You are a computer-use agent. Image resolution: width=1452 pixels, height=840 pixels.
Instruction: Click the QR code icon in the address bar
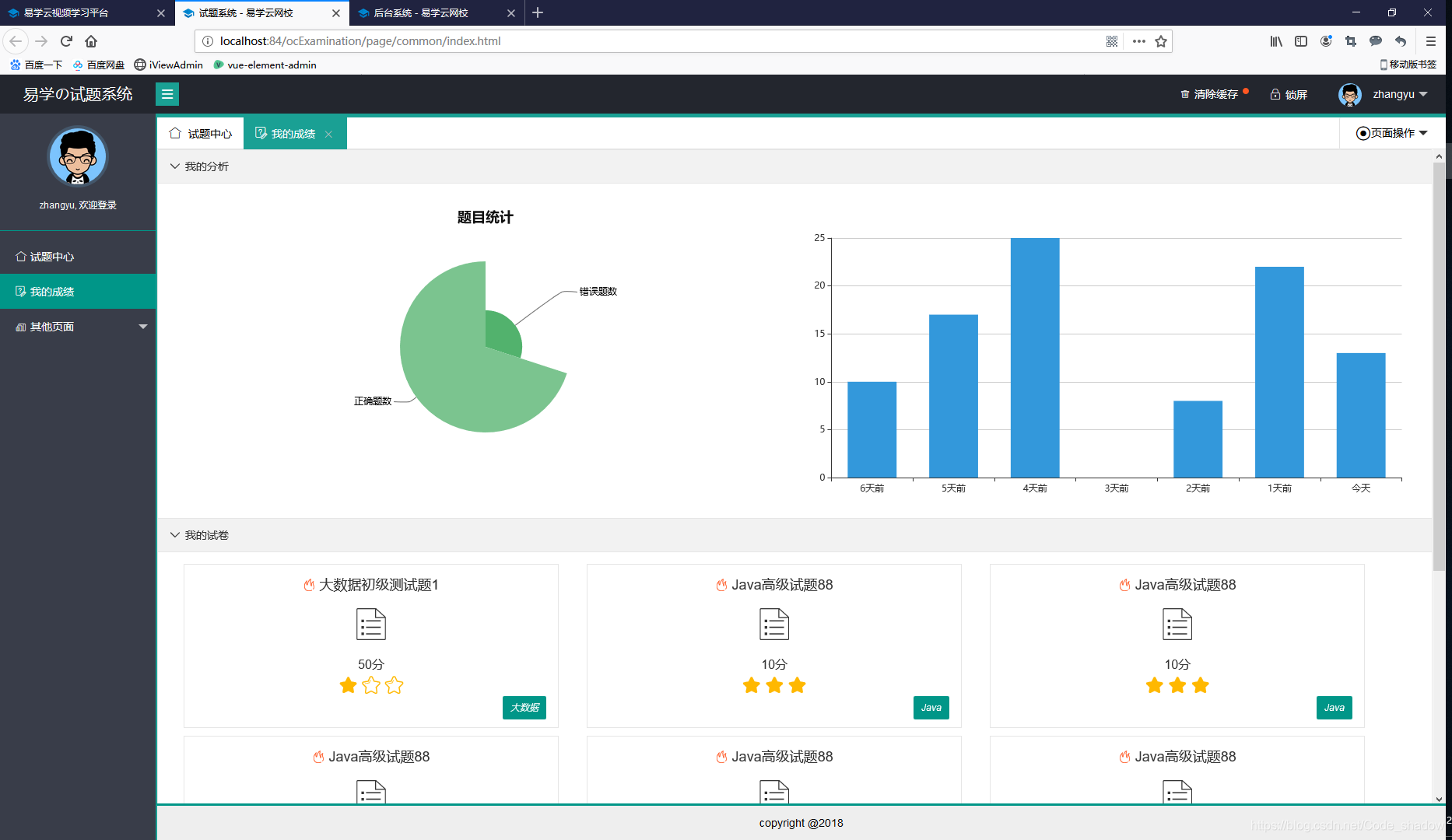point(1112,41)
